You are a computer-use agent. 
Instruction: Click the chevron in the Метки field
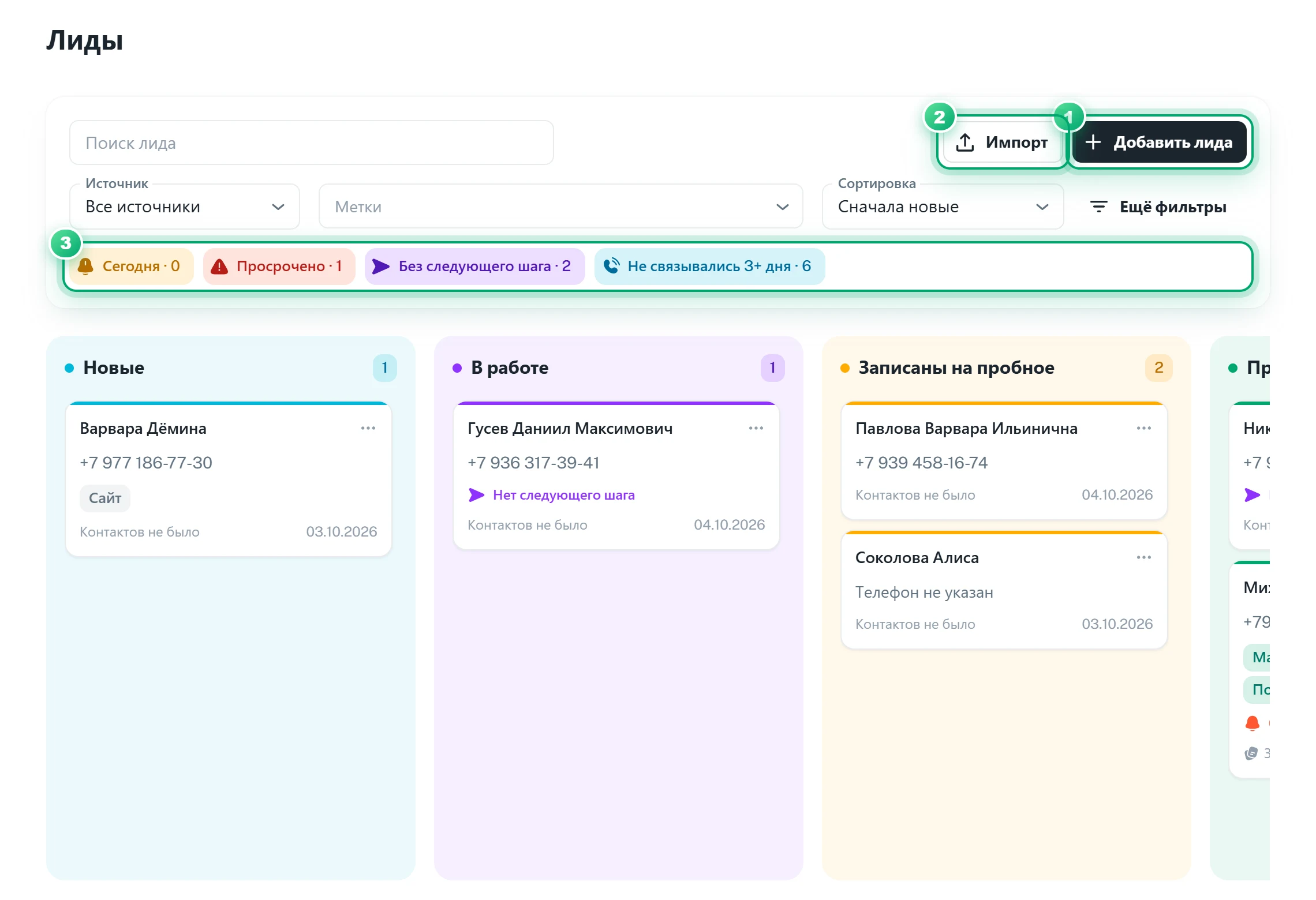(x=783, y=207)
